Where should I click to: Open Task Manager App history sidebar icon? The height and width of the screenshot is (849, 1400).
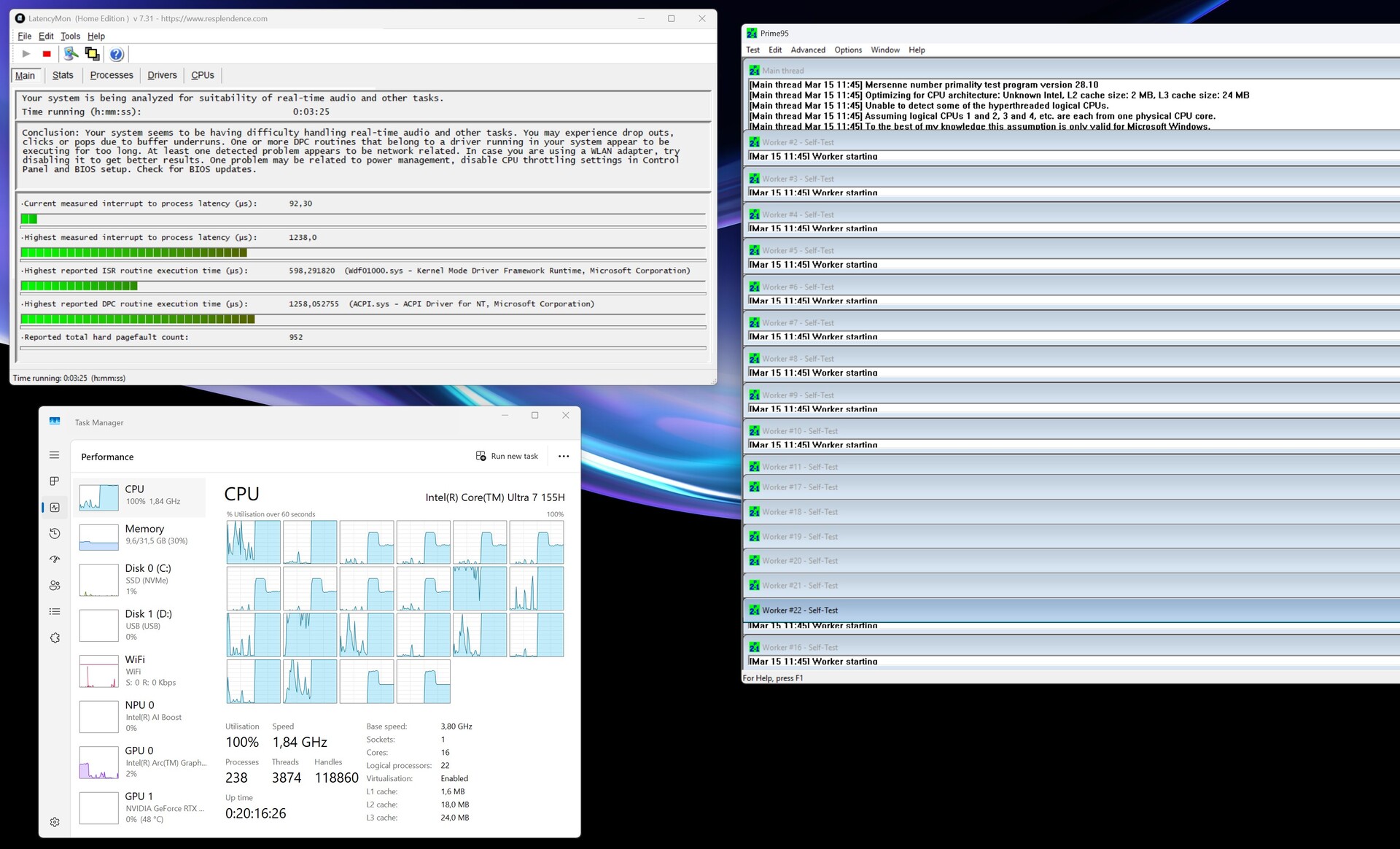[55, 533]
